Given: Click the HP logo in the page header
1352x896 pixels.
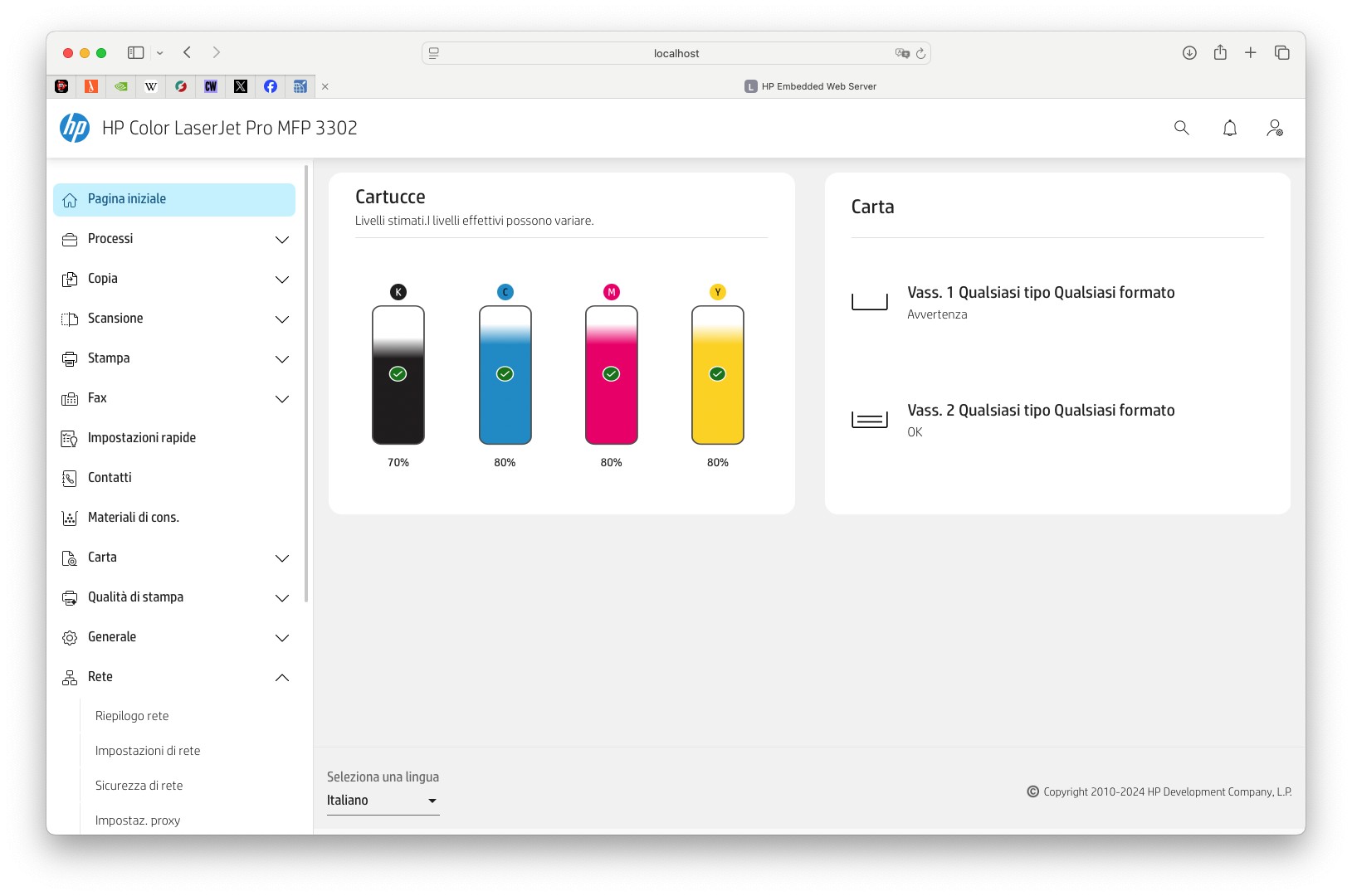Looking at the screenshot, I should tap(75, 128).
